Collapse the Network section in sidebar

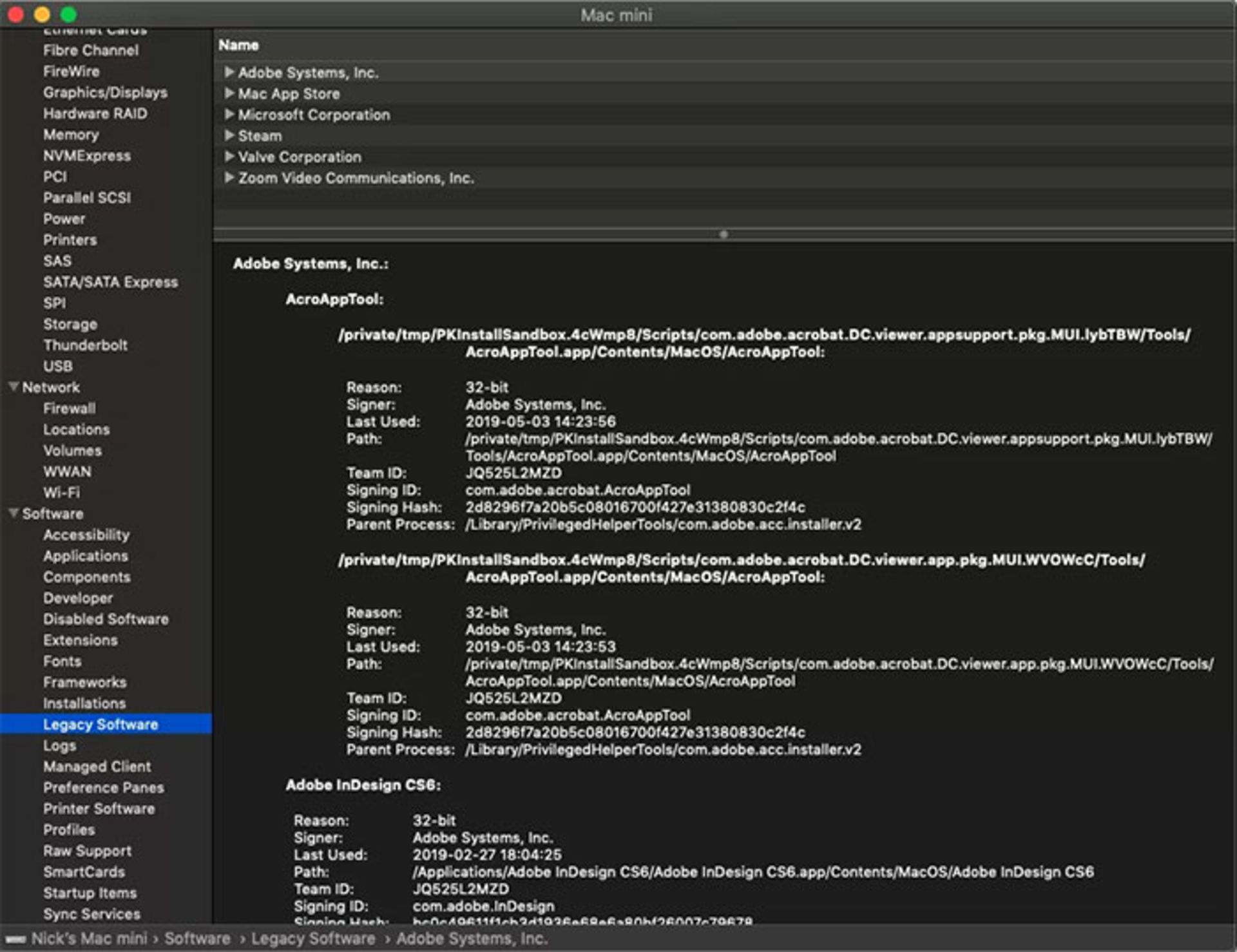point(13,387)
